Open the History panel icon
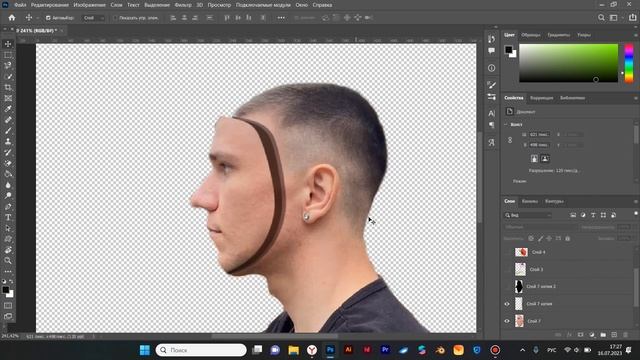 pos(491,39)
